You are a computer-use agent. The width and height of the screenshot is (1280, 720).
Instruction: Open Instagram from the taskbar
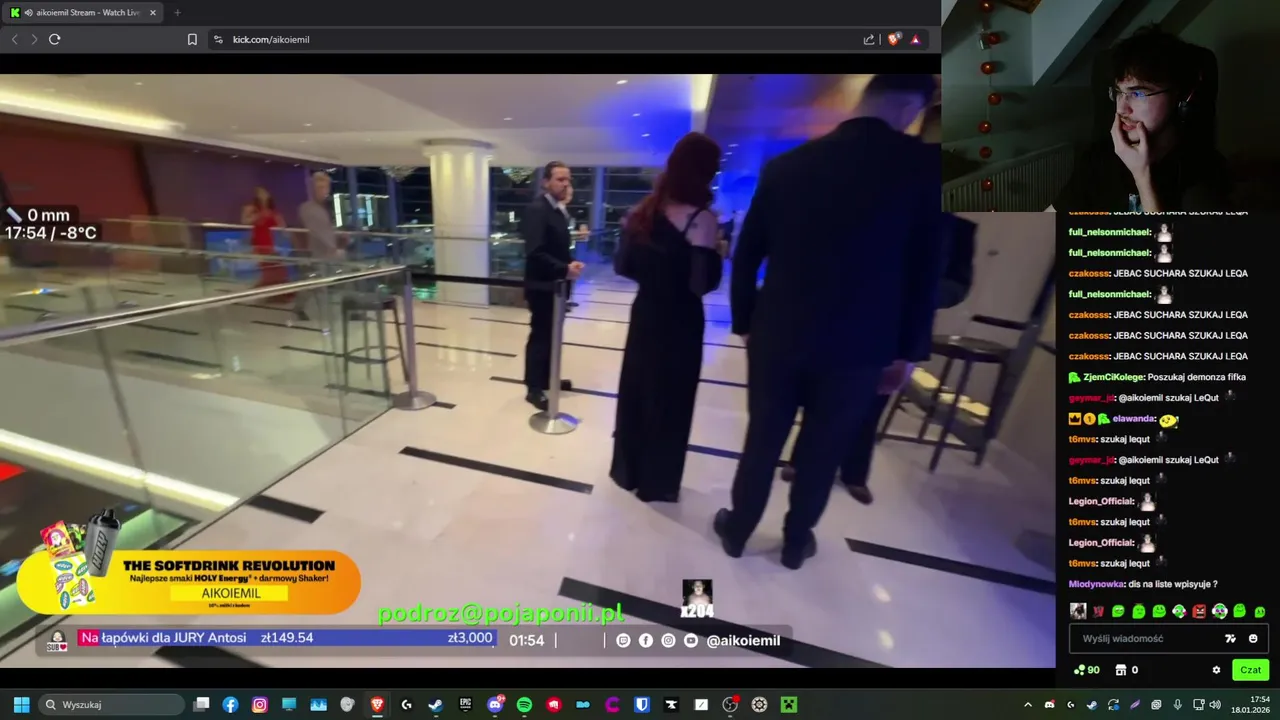(x=260, y=705)
